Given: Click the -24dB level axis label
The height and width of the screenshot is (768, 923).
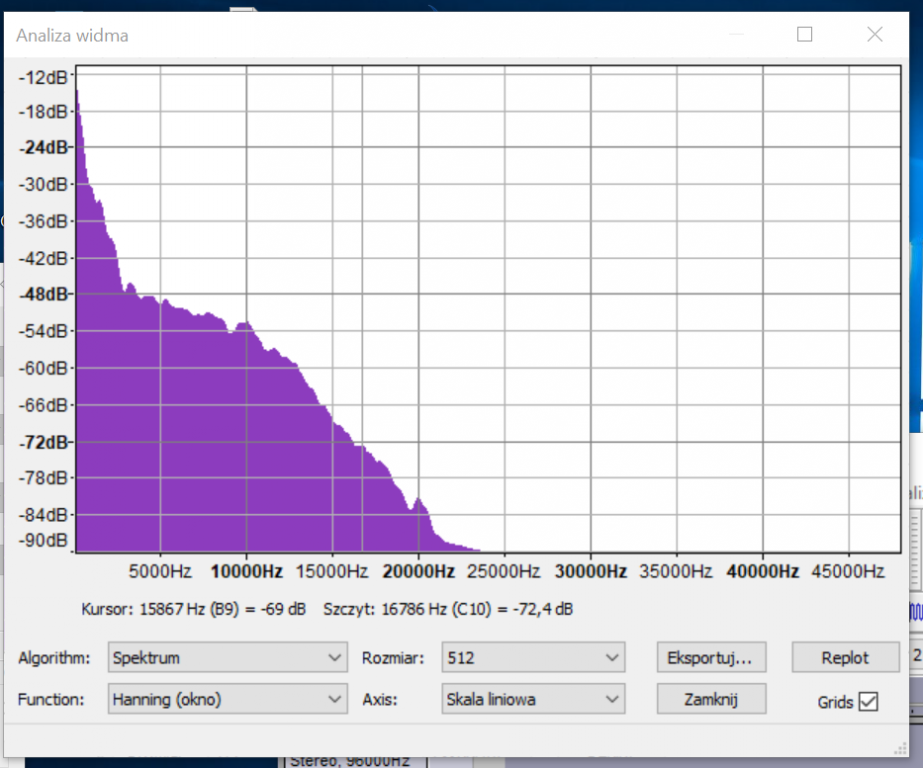Looking at the screenshot, I should [x=44, y=147].
